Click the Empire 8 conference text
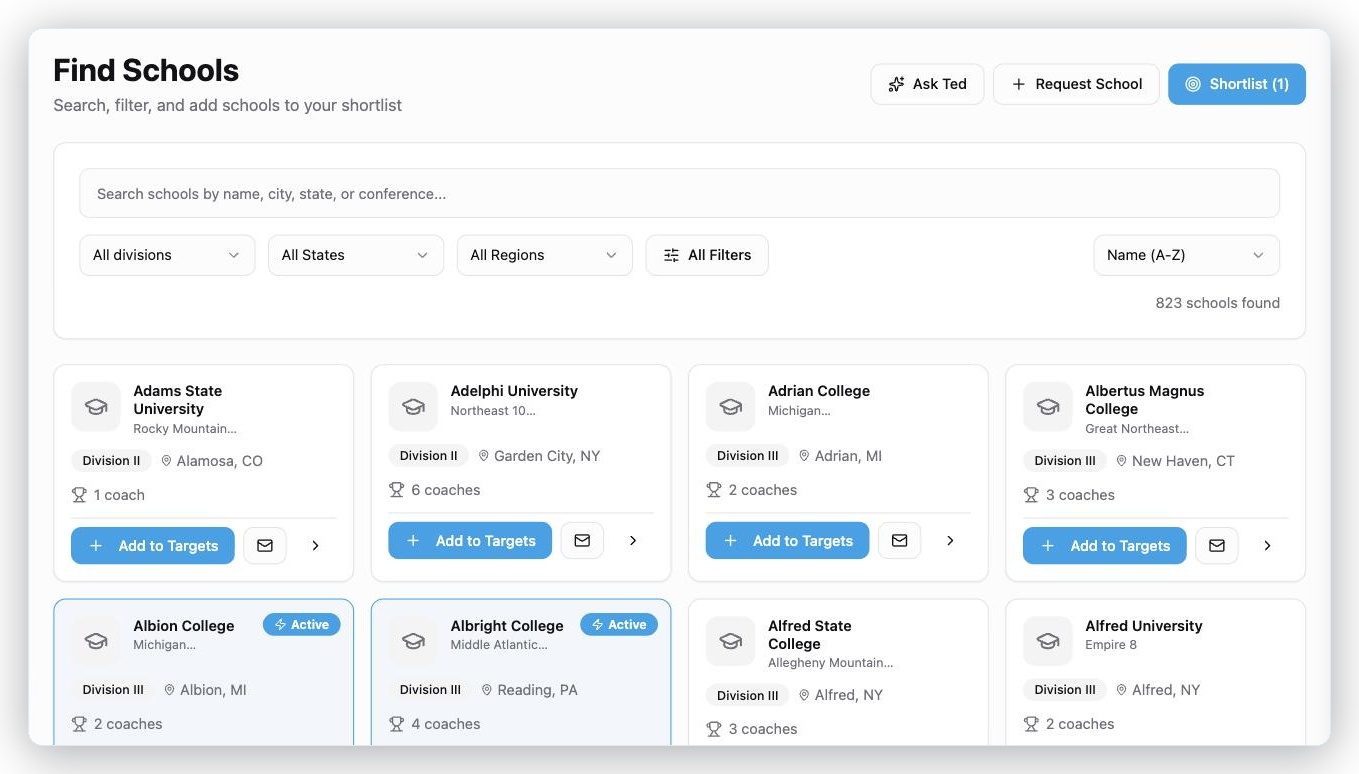1359x774 pixels. pos(1111,645)
